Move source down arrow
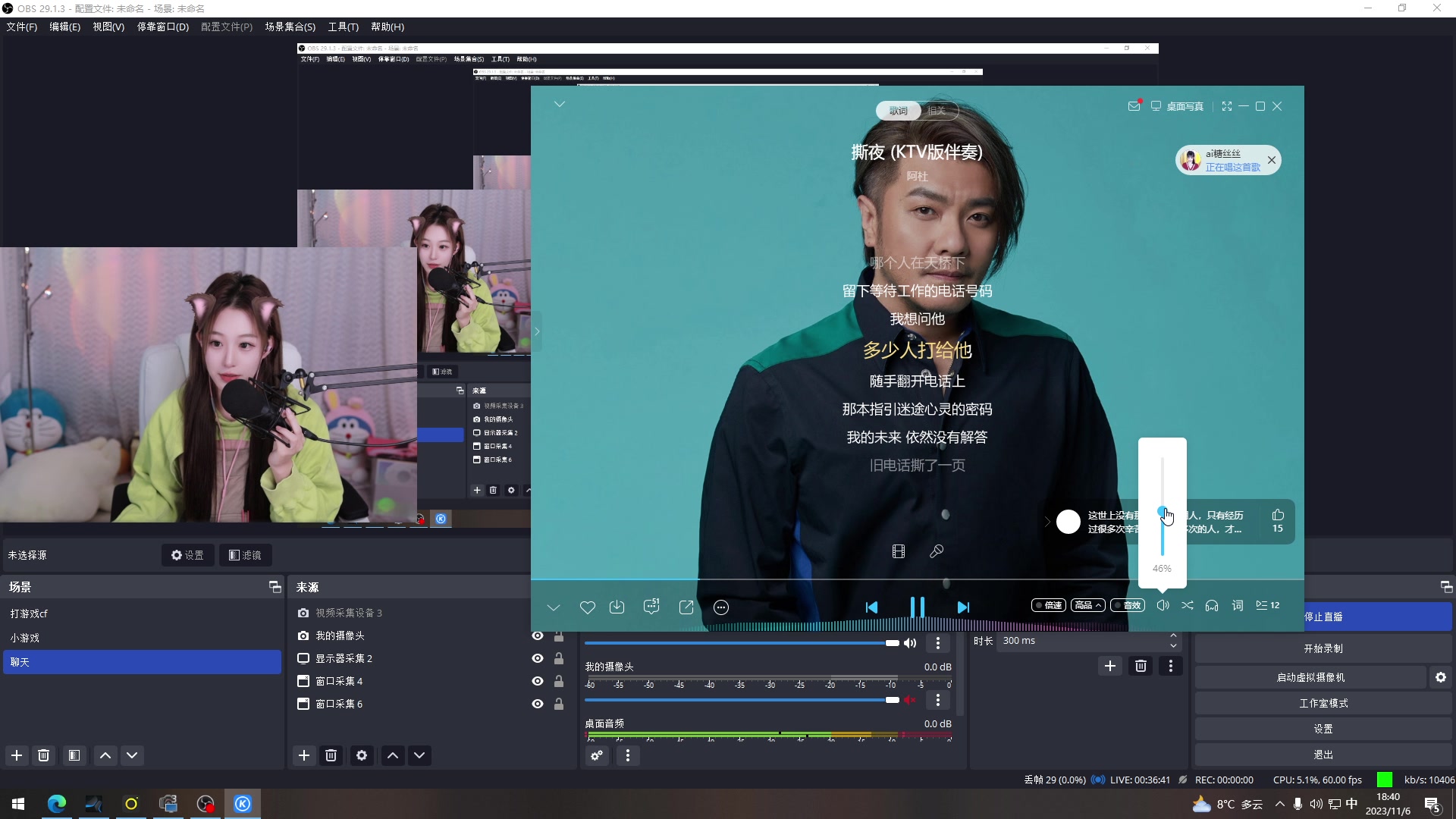 click(419, 755)
